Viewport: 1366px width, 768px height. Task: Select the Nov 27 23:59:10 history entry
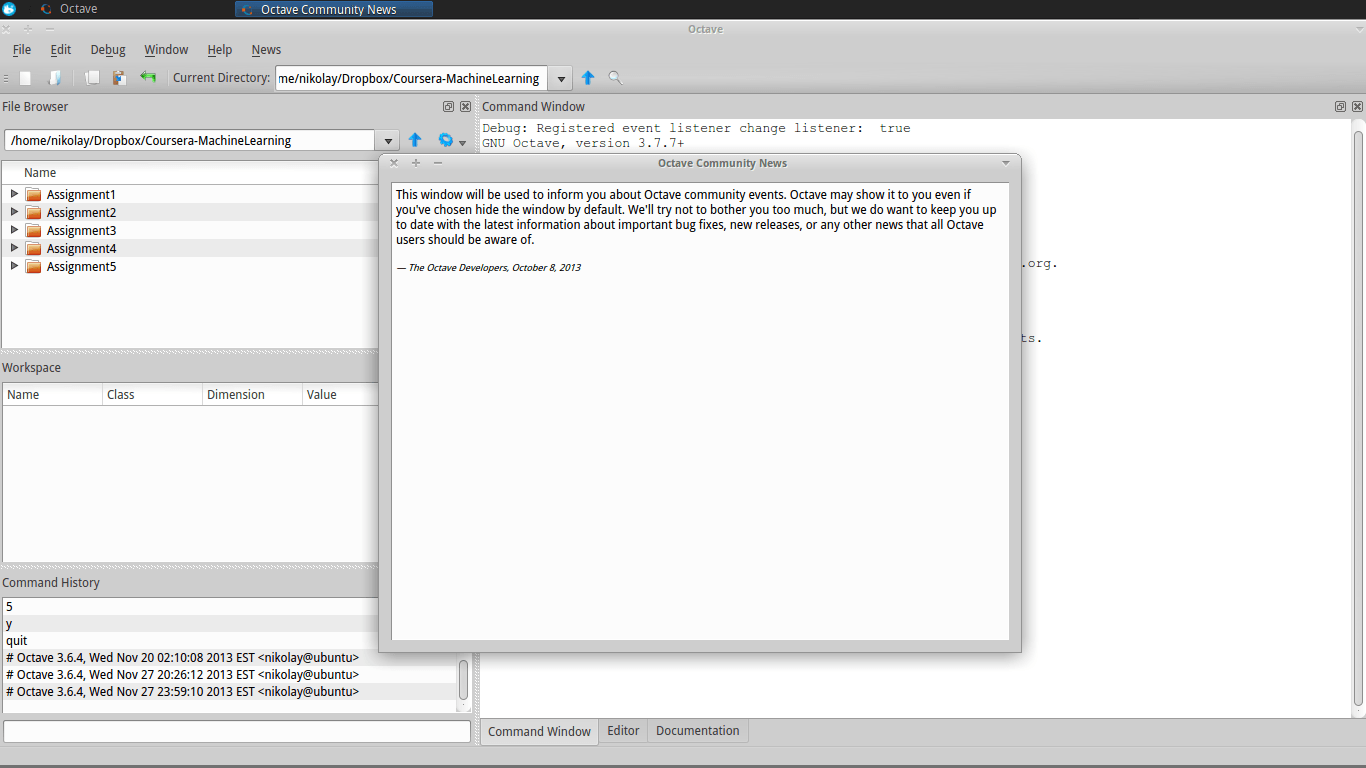pyautogui.click(x=229, y=692)
